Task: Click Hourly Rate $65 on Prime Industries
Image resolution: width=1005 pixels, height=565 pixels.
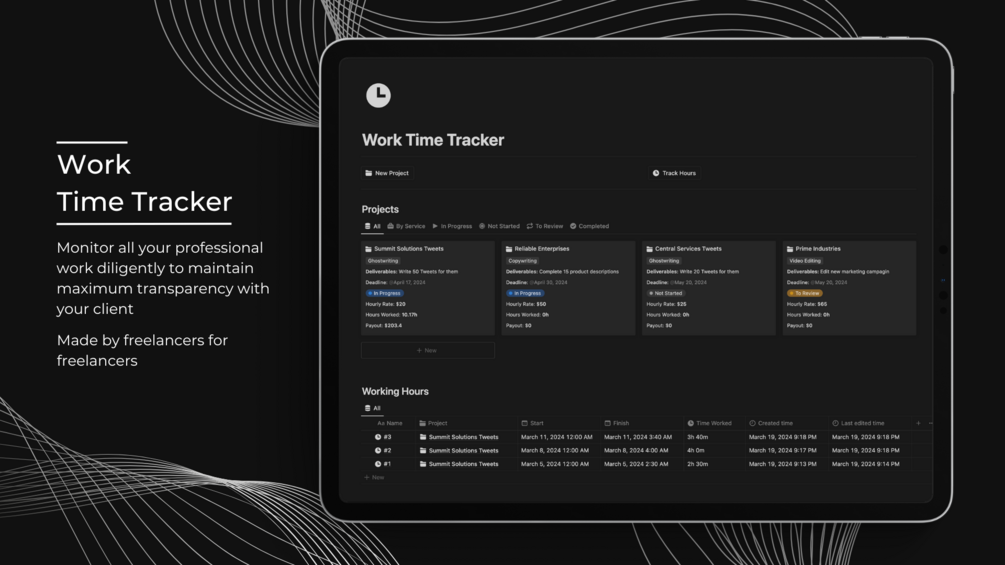Action: coord(807,304)
